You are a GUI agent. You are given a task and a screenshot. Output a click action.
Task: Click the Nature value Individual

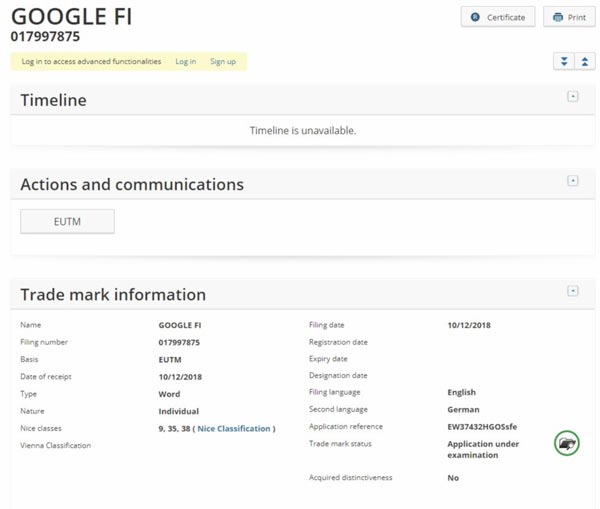tap(179, 411)
